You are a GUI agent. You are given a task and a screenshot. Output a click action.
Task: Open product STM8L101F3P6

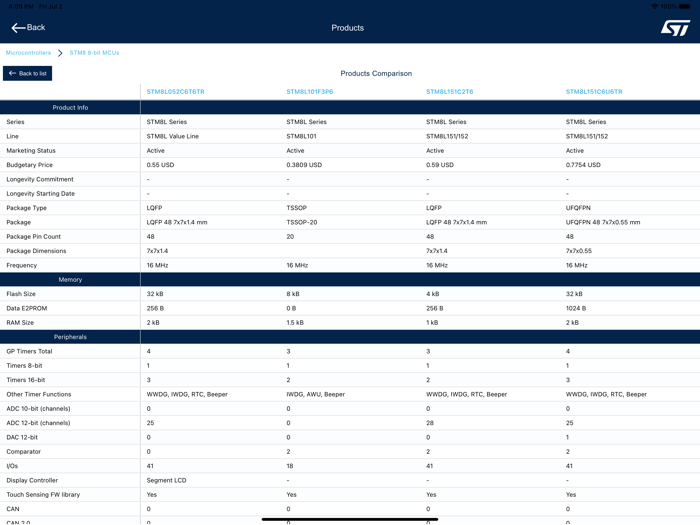coord(310,92)
